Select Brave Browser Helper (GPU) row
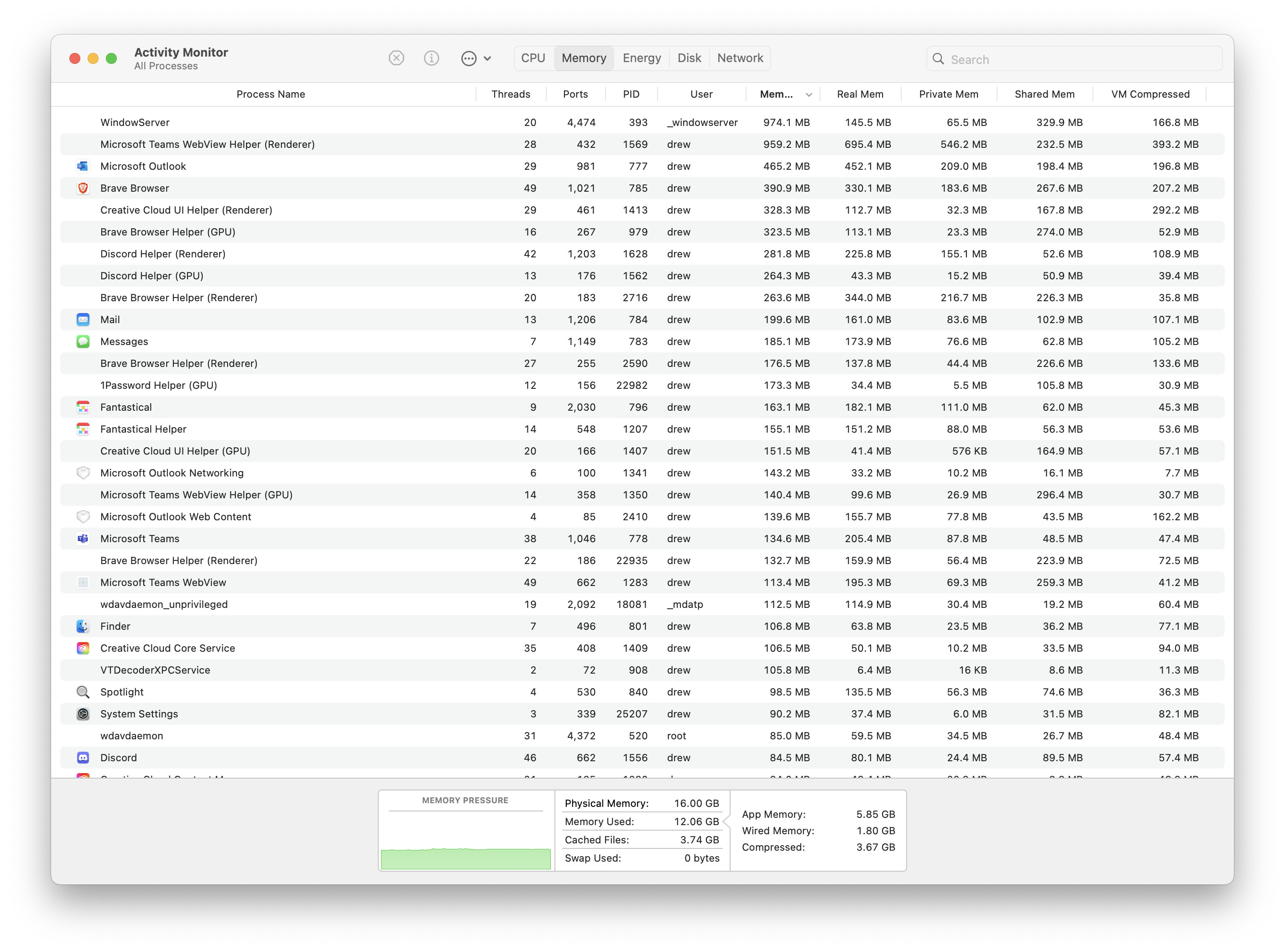Screen dimensions: 1285x952 coord(642,232)
